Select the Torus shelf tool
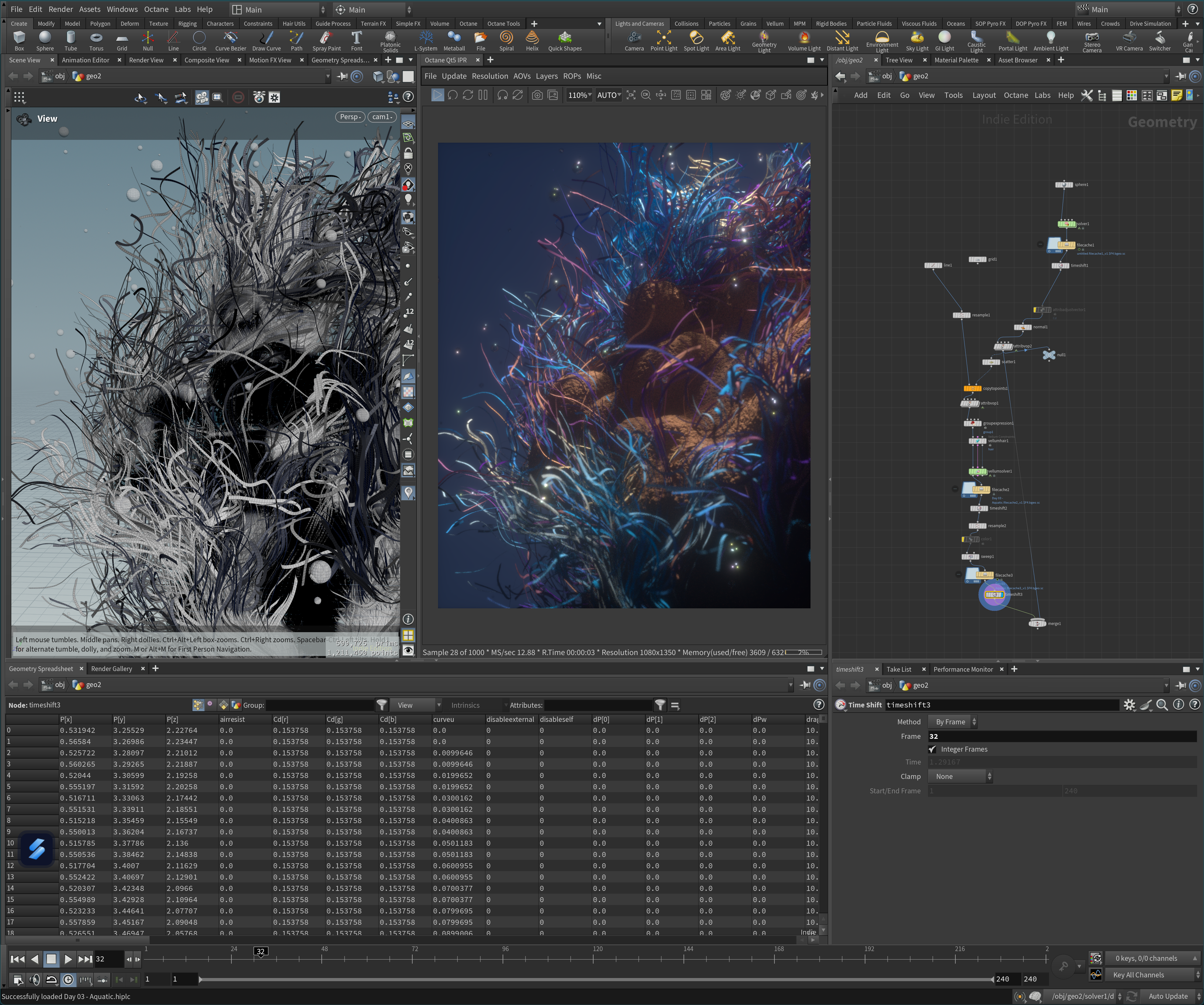This screenshot has height=1005, width=1204. pos(96,41)
